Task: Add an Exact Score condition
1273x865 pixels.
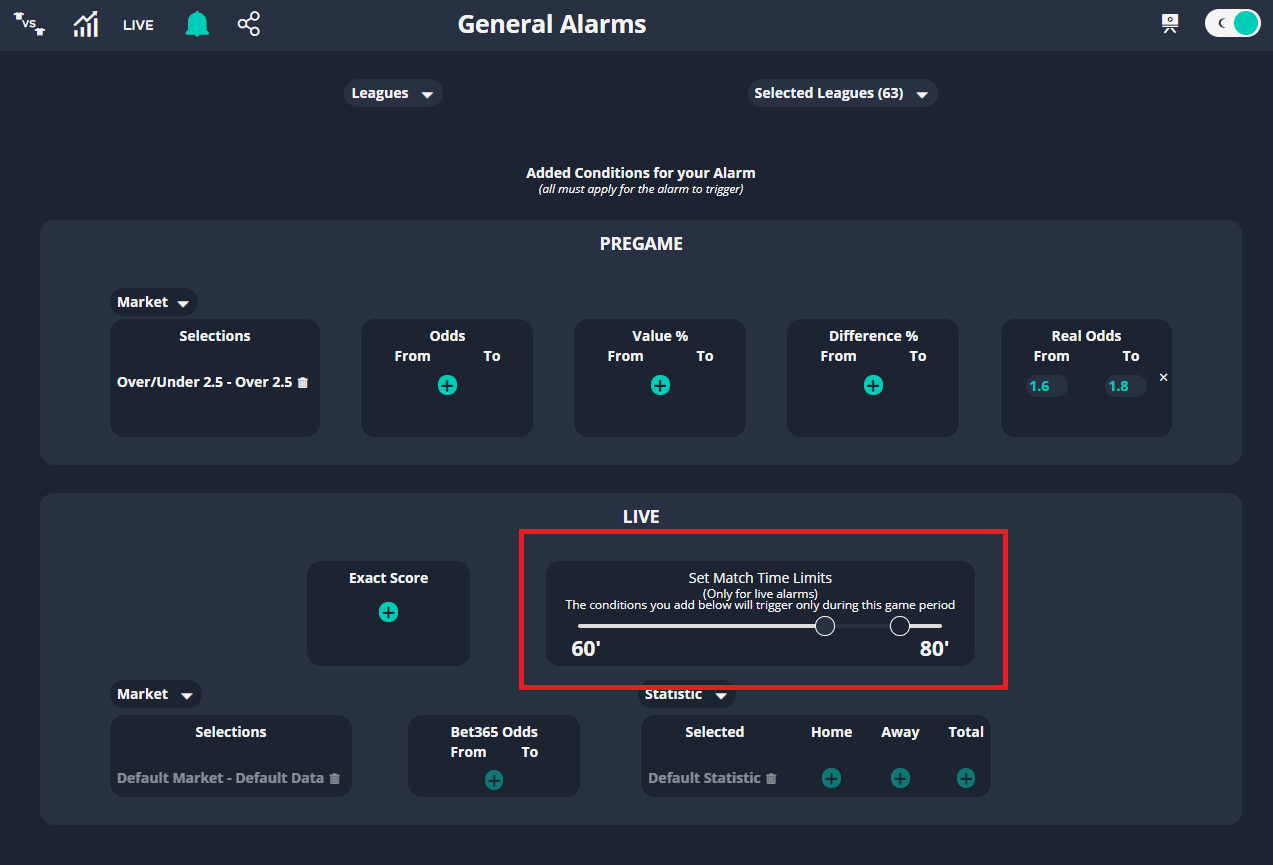Action: [x=388, y=612]
